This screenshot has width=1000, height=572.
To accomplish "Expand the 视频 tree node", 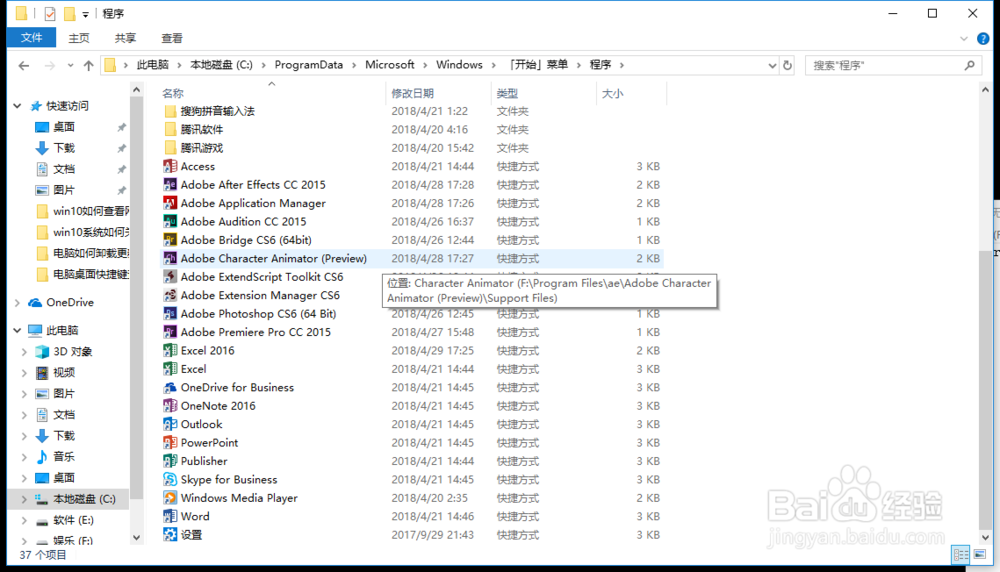I will (x=24, y=373).
